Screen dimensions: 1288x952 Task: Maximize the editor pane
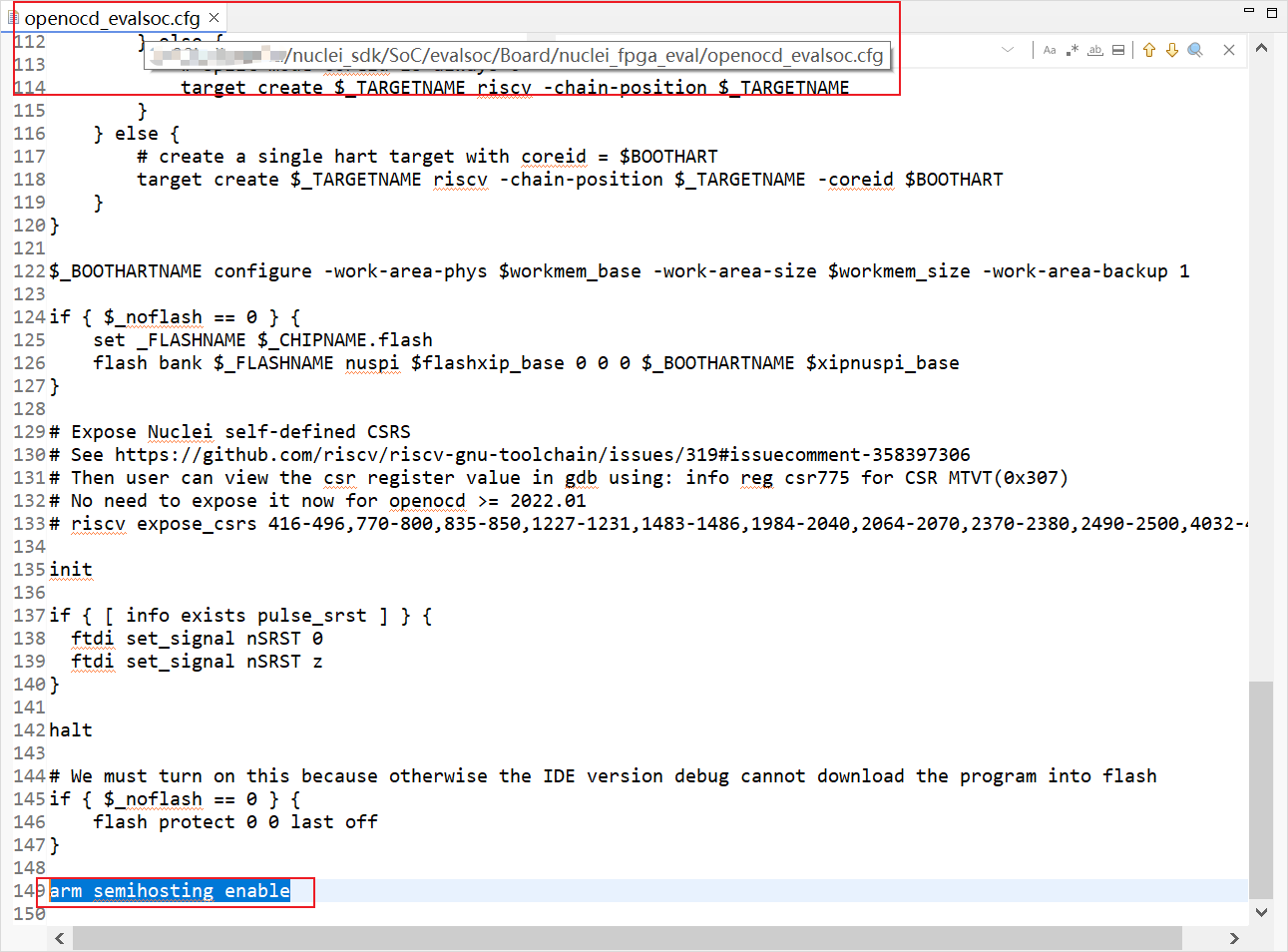click(1272, 12)
